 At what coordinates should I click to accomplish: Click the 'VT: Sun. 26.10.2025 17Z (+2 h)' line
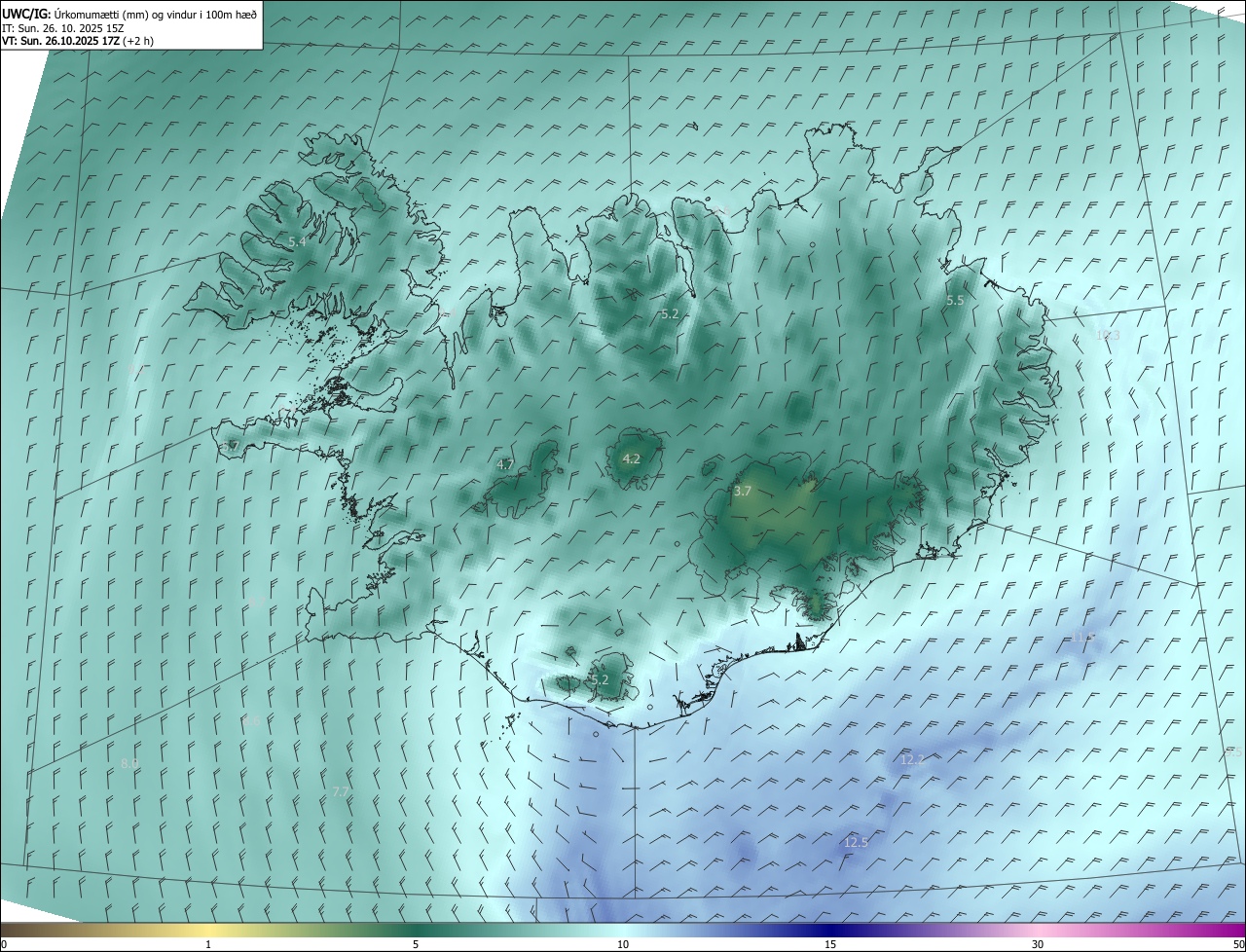click(x=78, y=41)
